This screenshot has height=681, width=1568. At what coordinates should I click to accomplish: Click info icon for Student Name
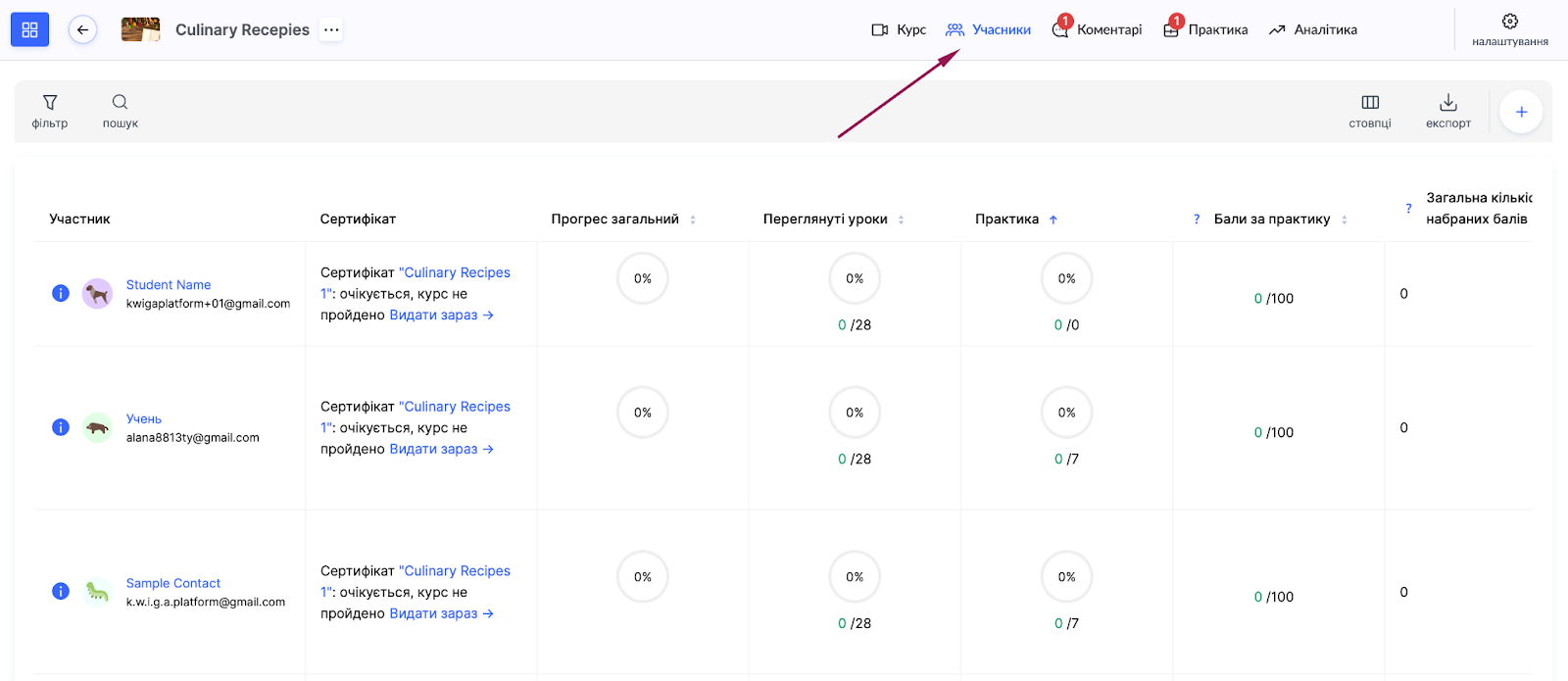pos(61,293)
